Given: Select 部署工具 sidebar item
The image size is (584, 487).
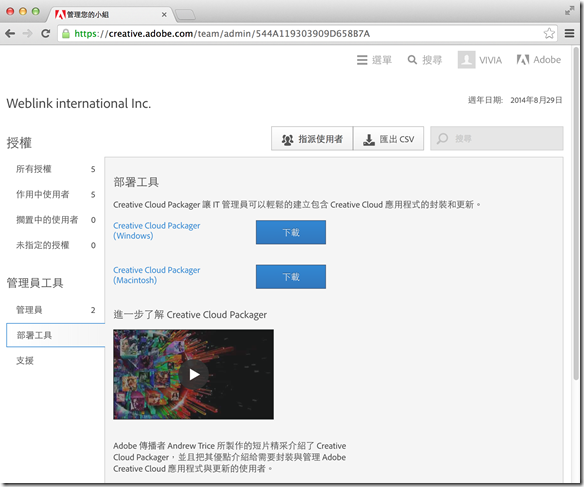Looking at the screenshot, I should click(55, 335).
